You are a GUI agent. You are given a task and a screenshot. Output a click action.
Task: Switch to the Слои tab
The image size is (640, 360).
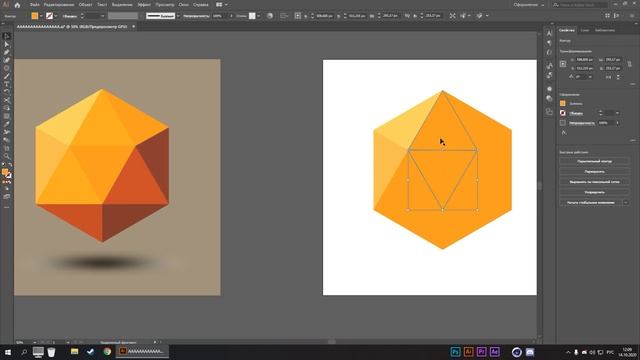[x=585, y=30]
